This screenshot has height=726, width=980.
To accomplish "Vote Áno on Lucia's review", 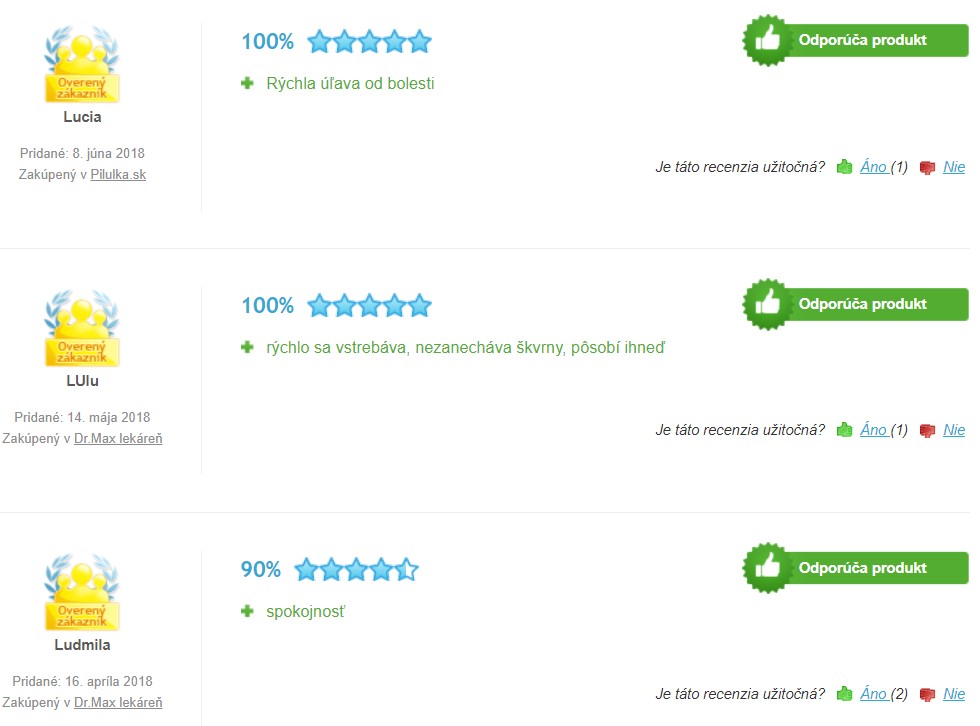I will (x=873, y=167).
